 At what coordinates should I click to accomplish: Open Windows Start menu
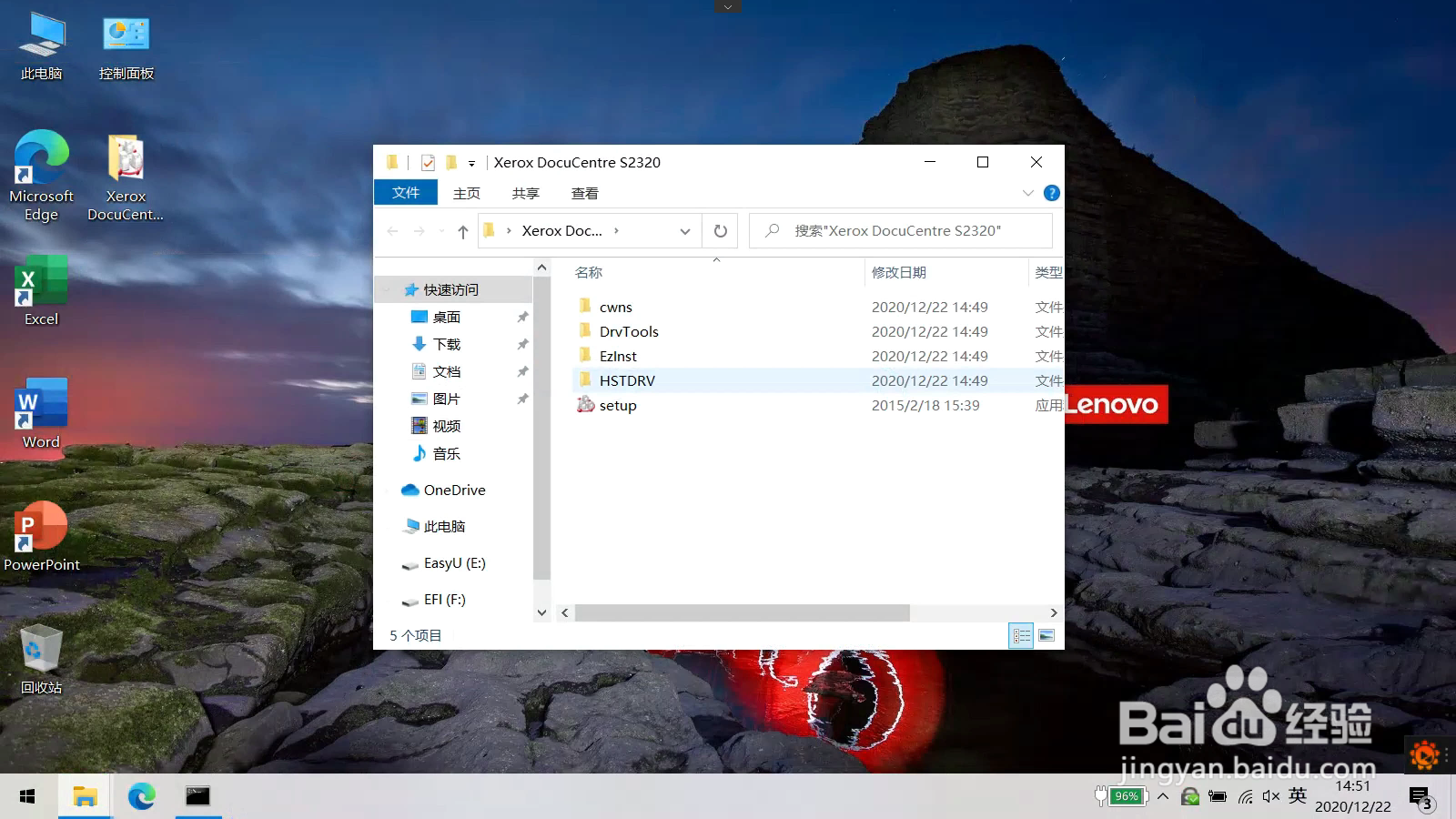27,796
